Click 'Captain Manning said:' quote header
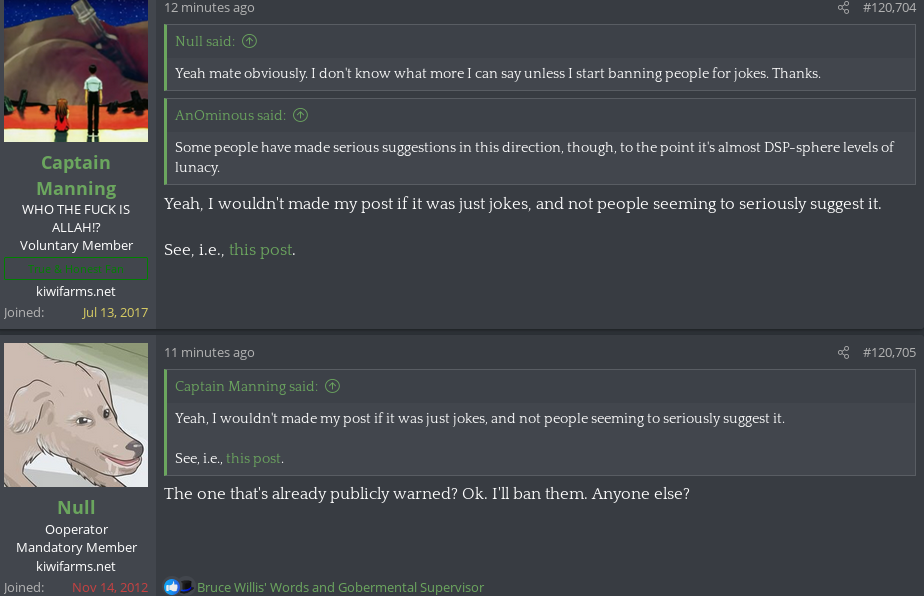The image size is (924, 596). (x=246, y=386)
